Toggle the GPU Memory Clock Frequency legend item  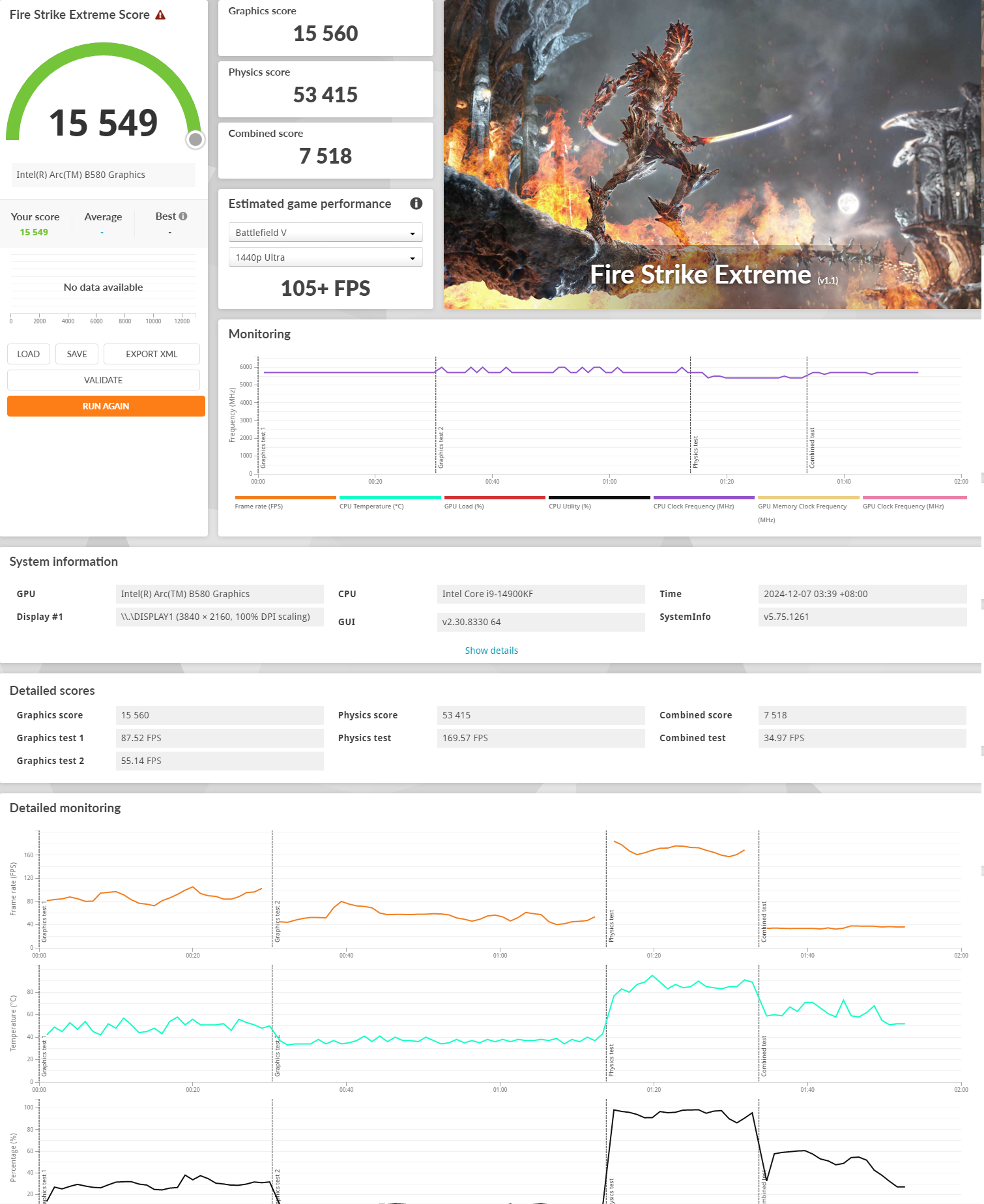pos(809,508)
